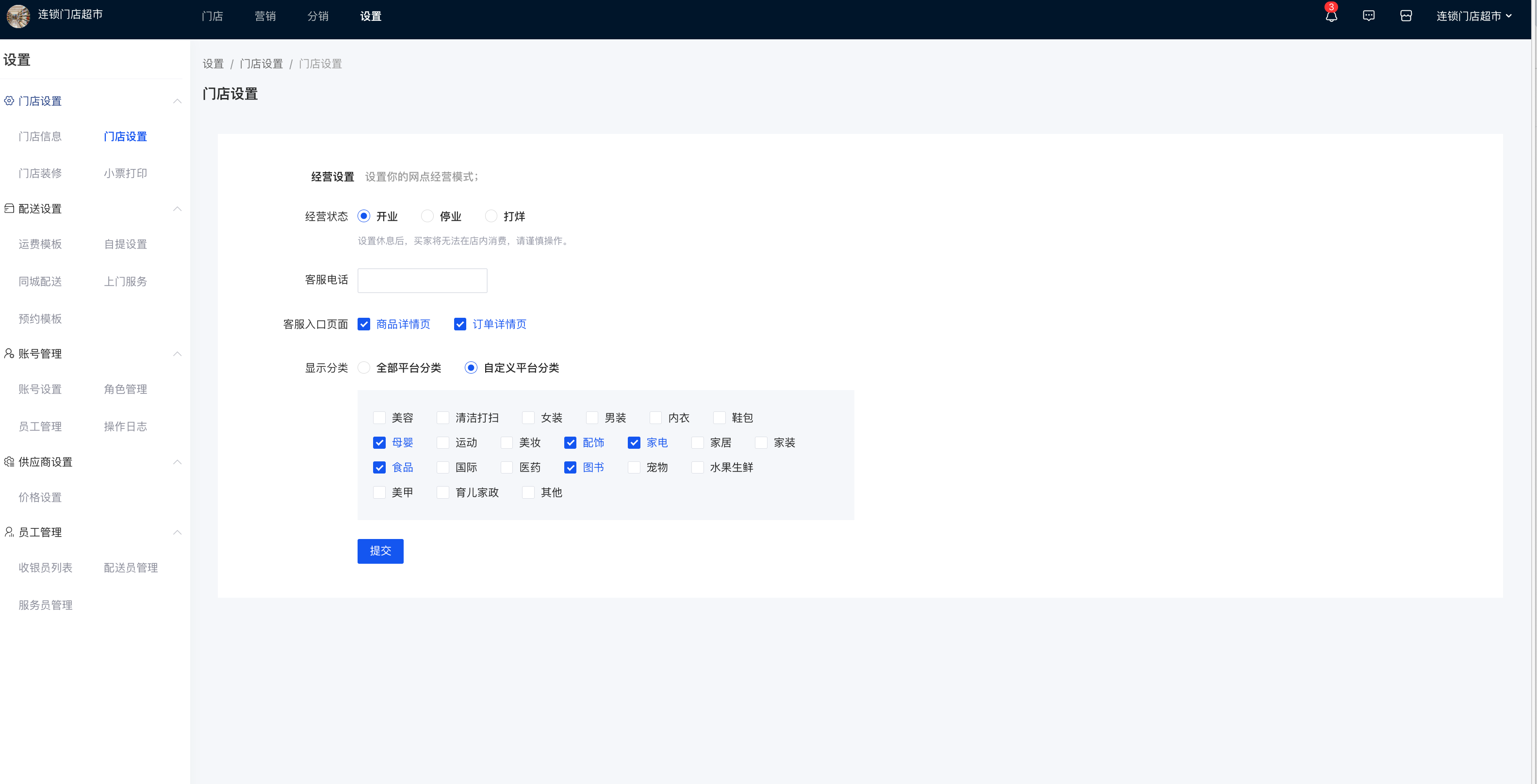Click the 账号管理 user icon
The width and height of the screenshot is (1537, 784).
pos(9,353)
